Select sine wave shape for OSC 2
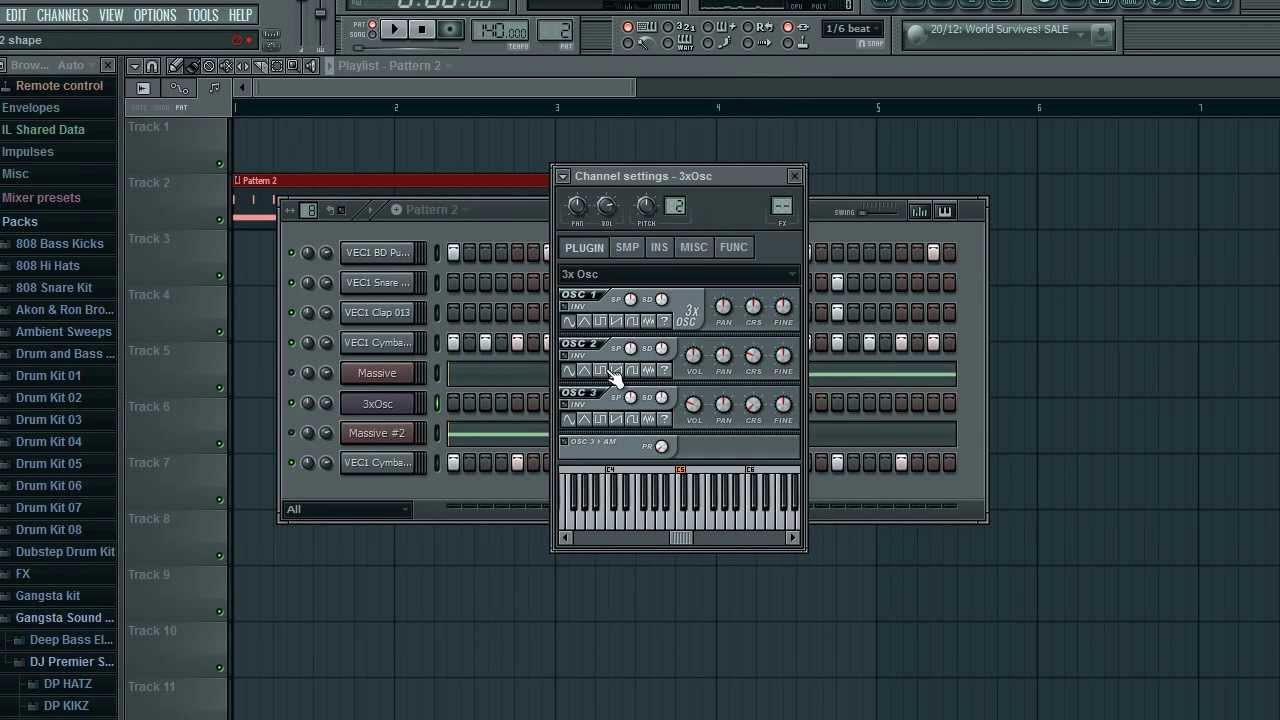Image resolution: width=1280 pixels, height=720 pixels. 568,371
